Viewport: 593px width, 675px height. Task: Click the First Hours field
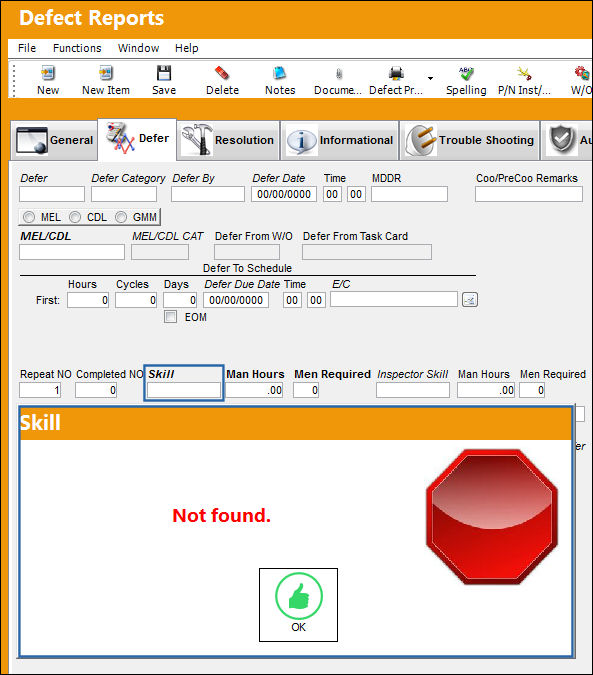click(88, 300)
